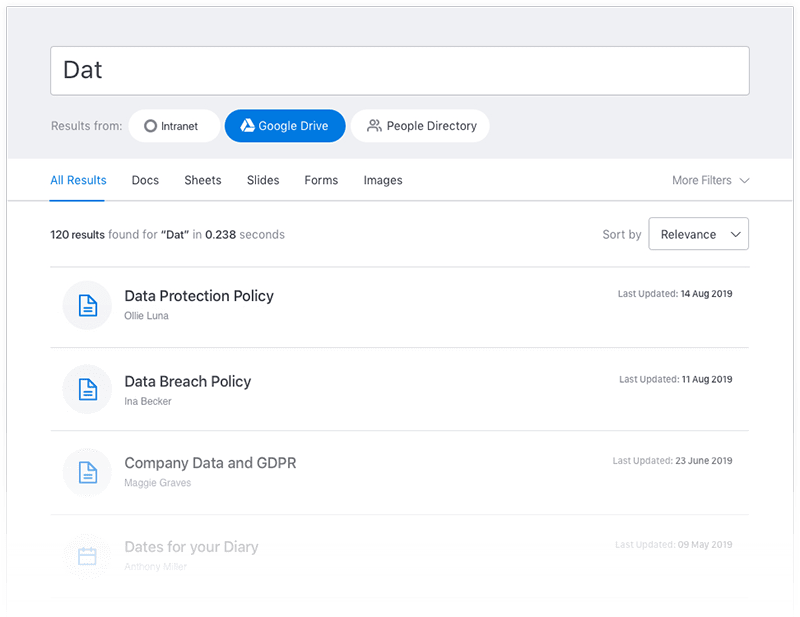Viewport: 800px width, 617px height.
Task: Open the Relevance sort dropdown
Action: [x=698, y=234]
